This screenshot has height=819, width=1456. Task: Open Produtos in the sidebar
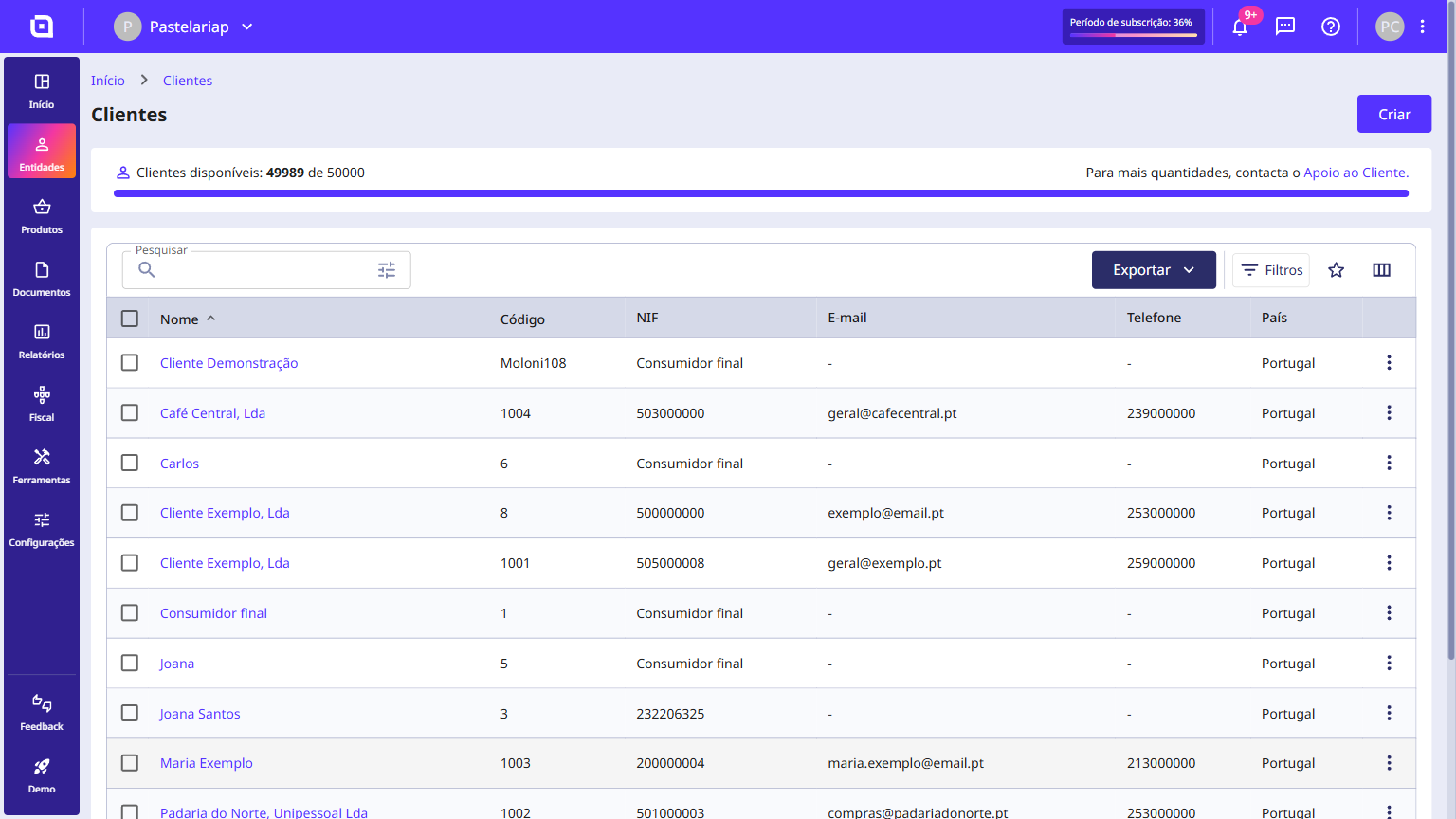coord(42,215)
